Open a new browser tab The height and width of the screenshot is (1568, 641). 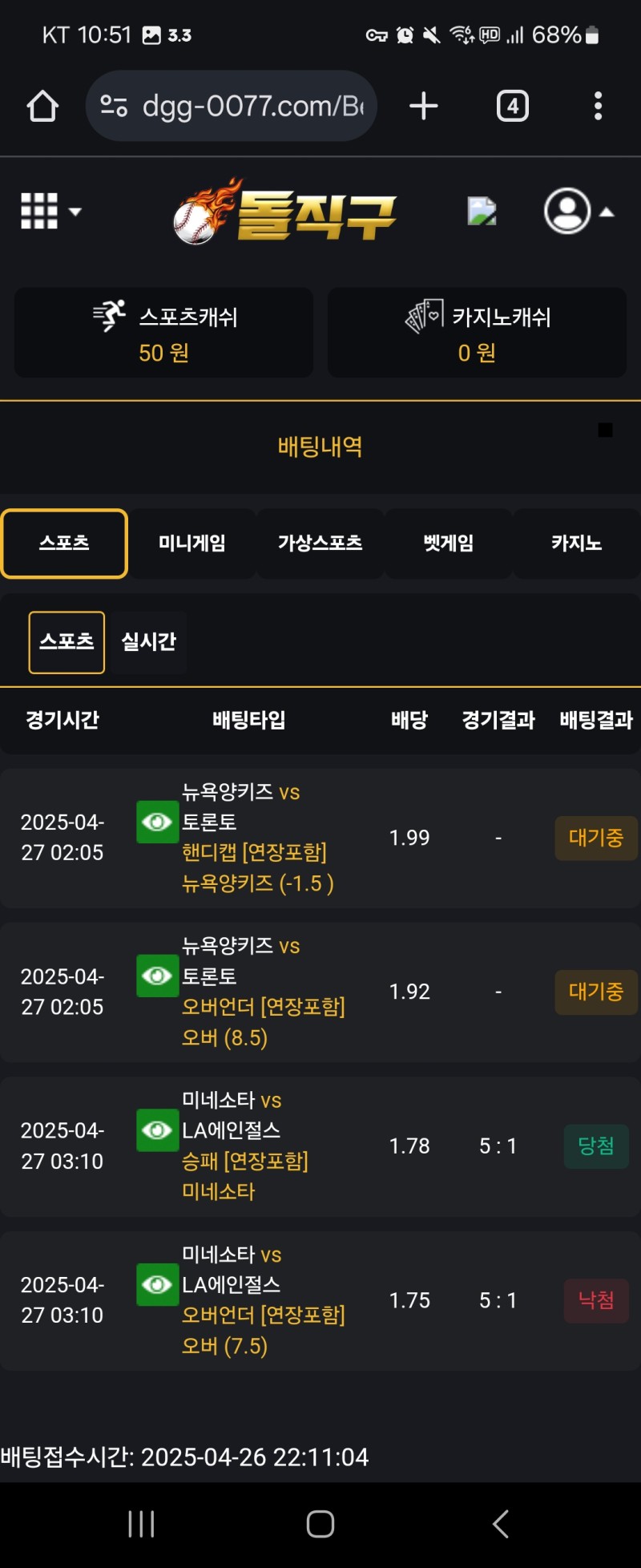pos(423,106)
